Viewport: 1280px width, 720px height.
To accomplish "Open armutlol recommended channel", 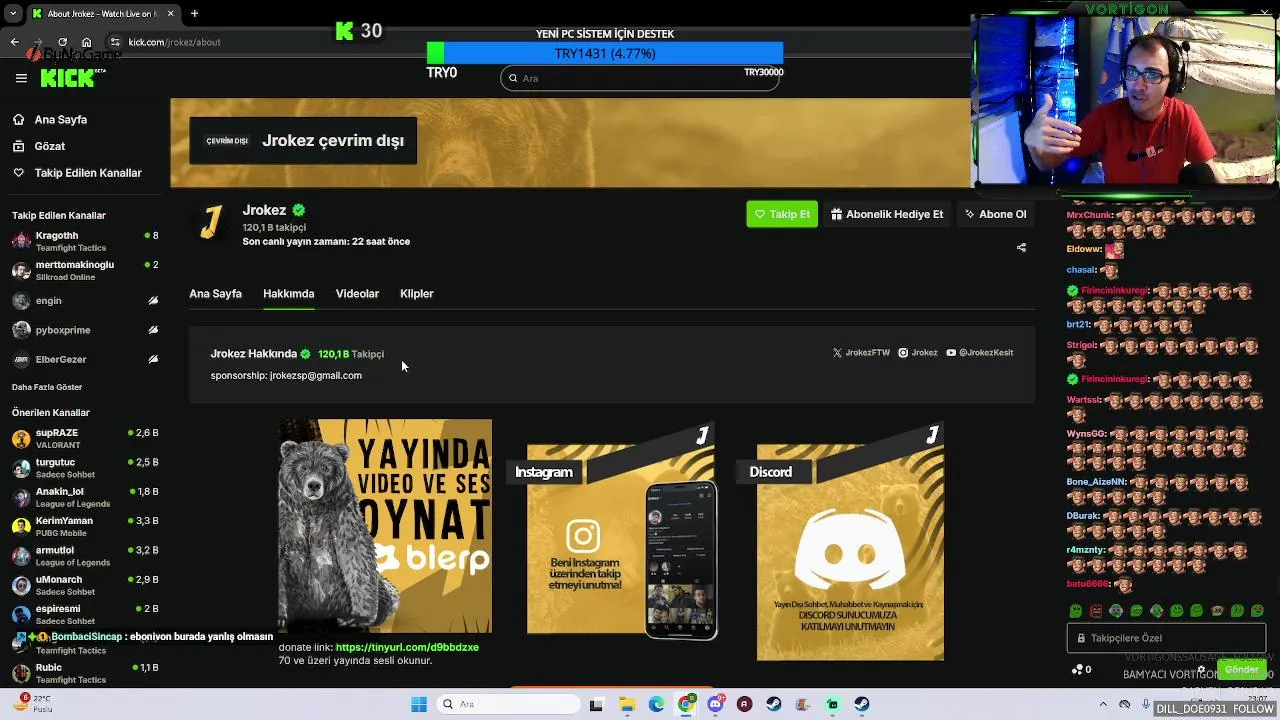I will coord(85,556).
